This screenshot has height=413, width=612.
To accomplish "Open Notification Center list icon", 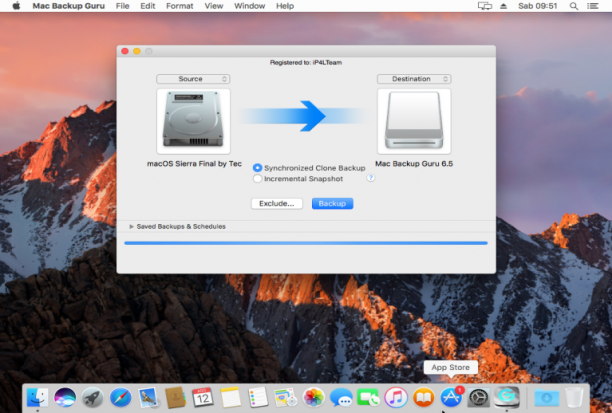I will (x=592, y=6).
